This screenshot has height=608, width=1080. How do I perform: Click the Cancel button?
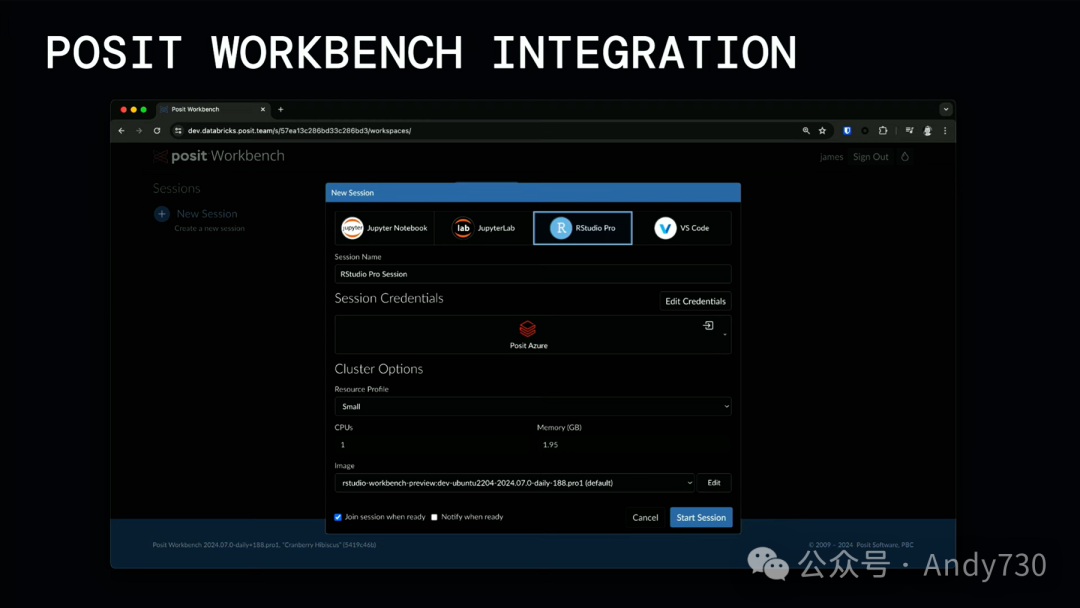645,518
